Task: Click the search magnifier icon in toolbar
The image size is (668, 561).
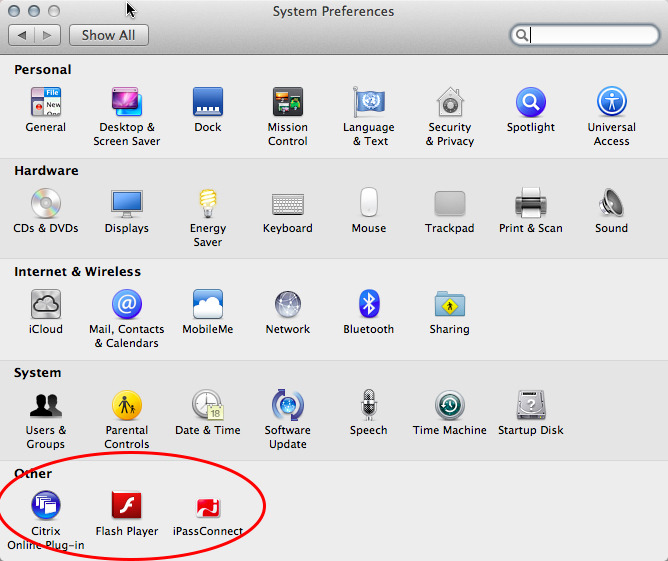Action: click(521, 35)
